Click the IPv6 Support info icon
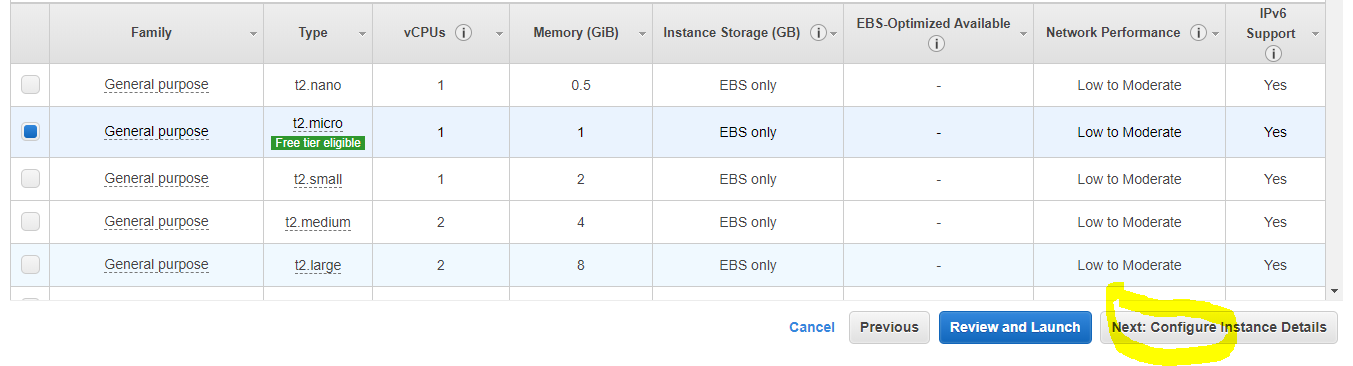This screenshot has width=1353, height=366. click(1273, 54)
